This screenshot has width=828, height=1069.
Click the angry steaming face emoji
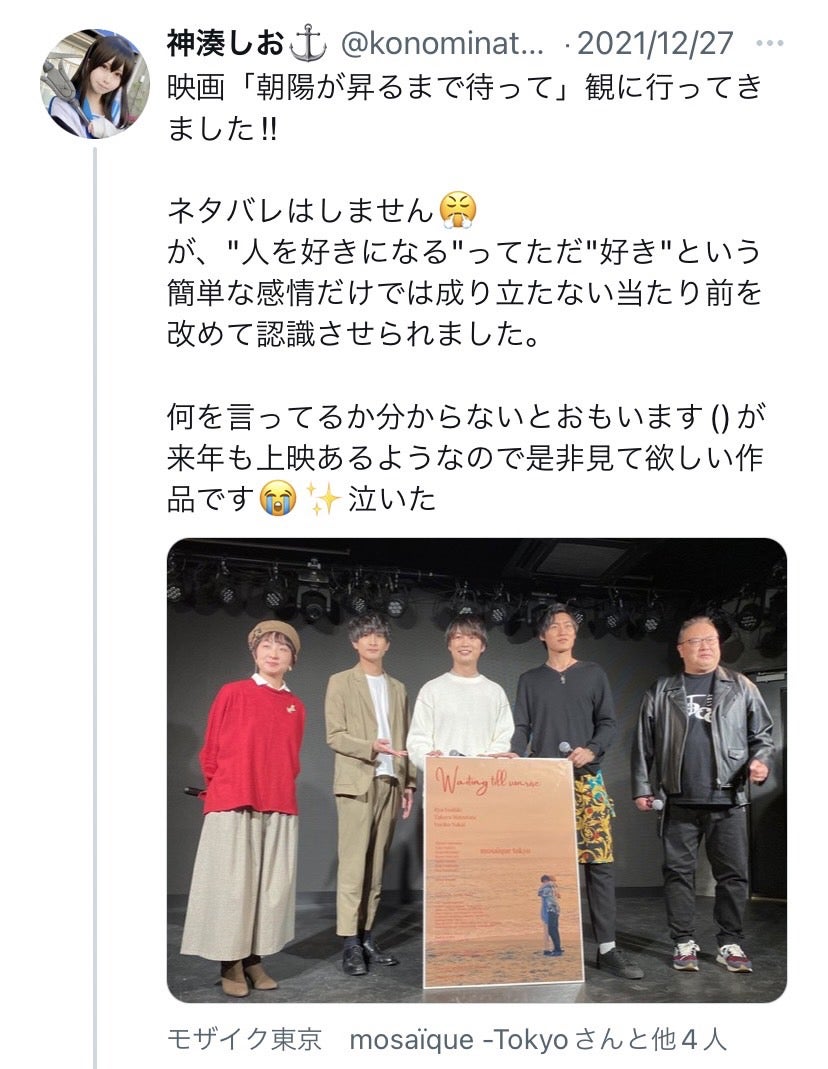pos(458,210)
